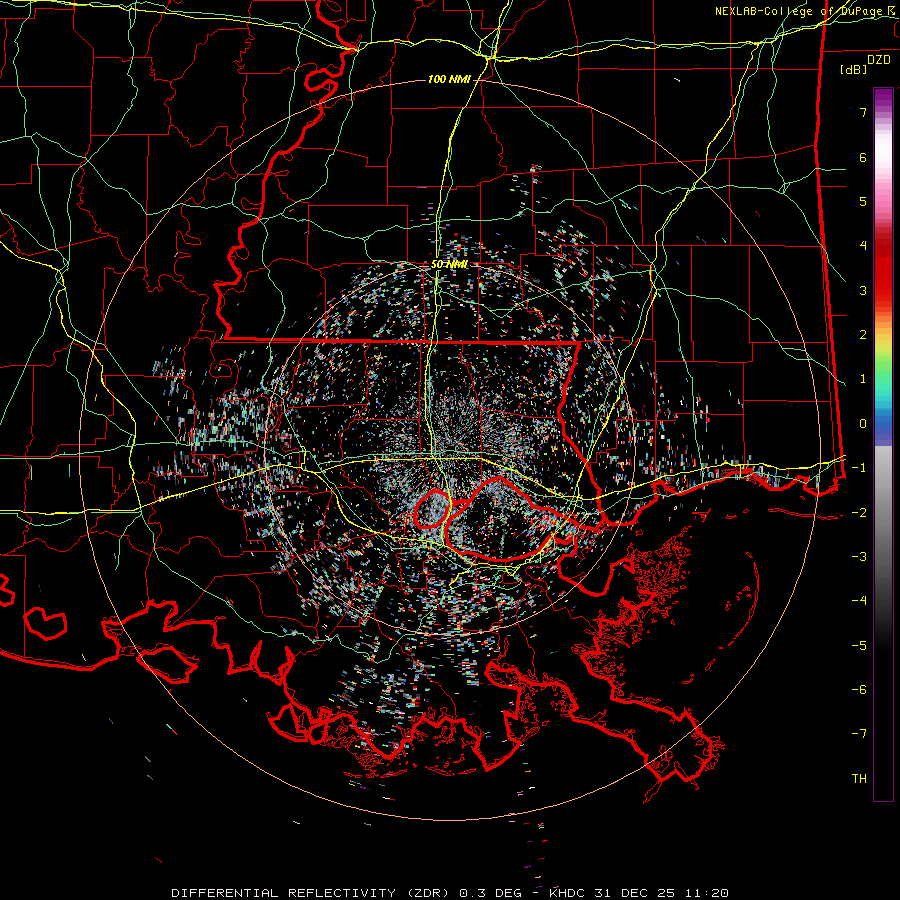Click the "-6" value on the color scale
Screen dimensions: 900x900
[859, 690]
